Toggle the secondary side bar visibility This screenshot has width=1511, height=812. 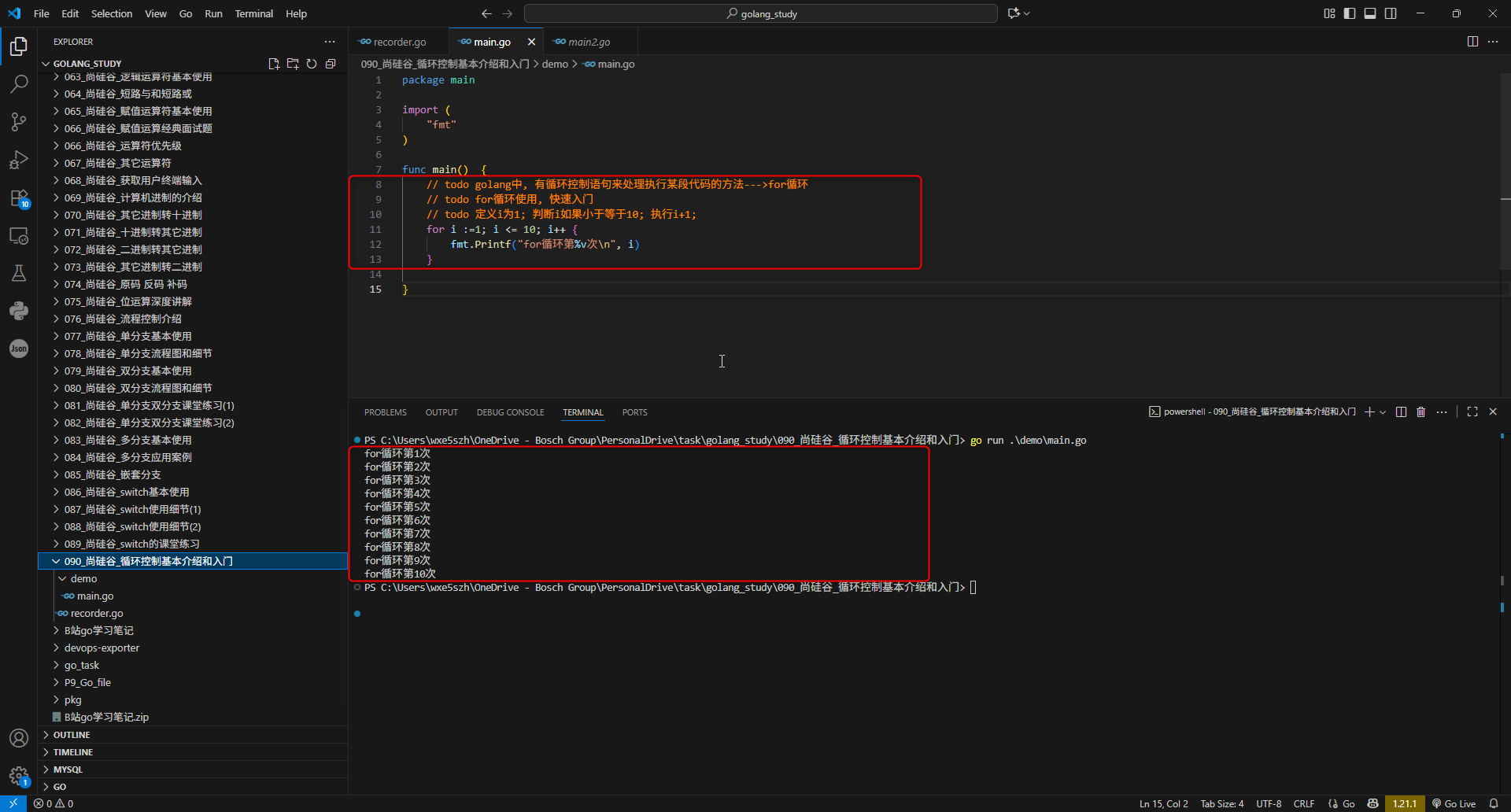1391,13
